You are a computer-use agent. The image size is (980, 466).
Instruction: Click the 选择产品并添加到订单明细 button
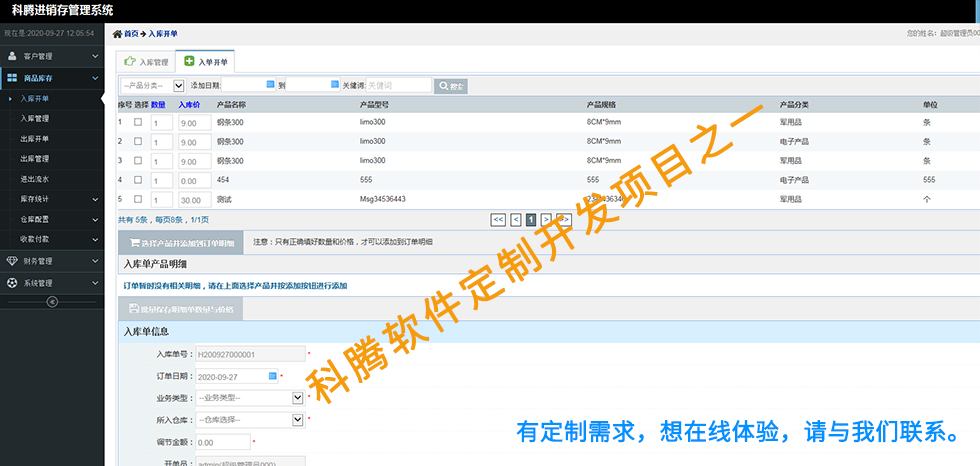180,242
